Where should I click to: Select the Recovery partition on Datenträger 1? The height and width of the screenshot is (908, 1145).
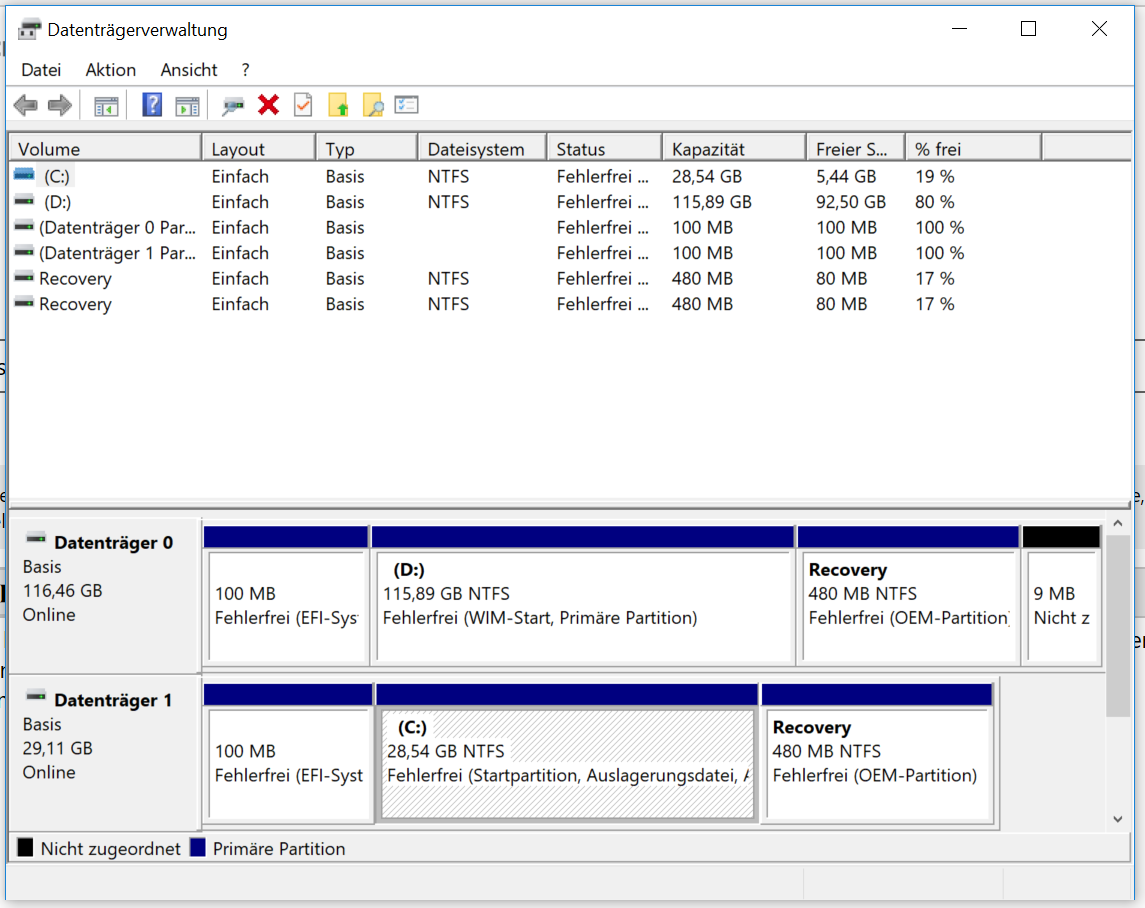pos(878,752)
